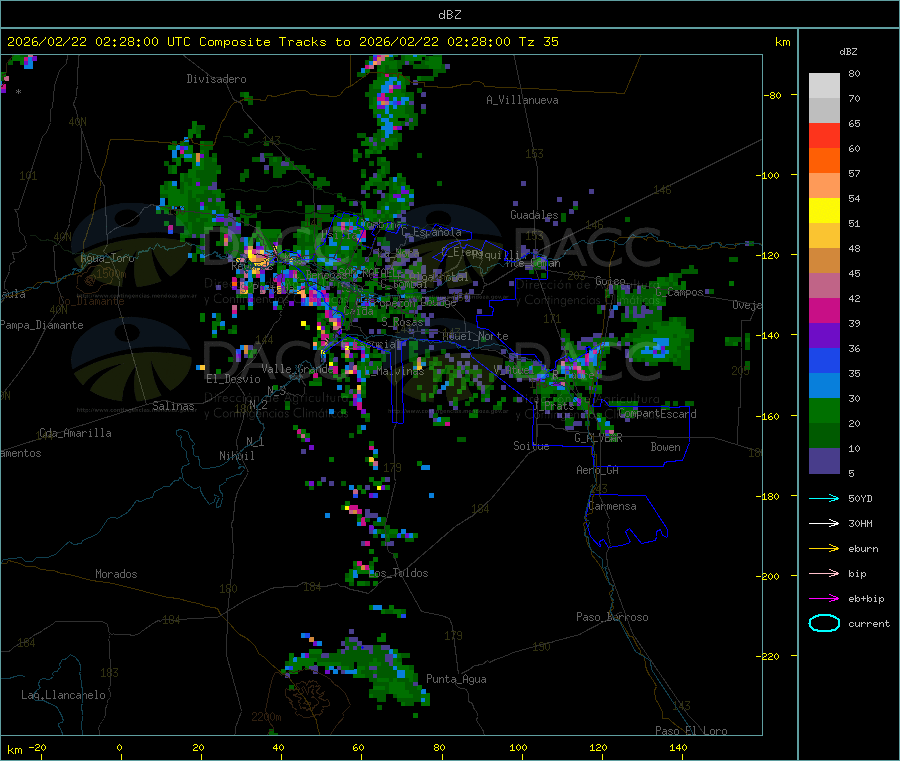
Task: Click the cyan 50YD arrow in legend
Action: point(824,498)
